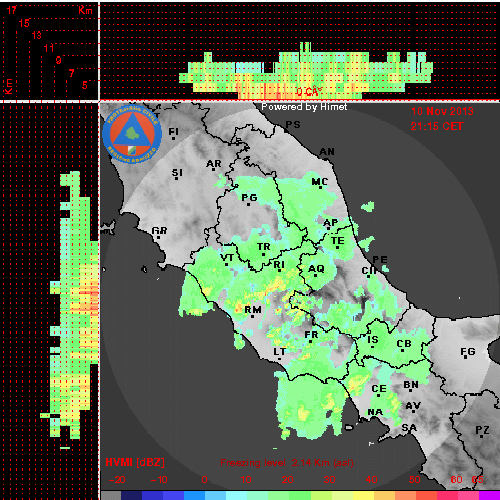Click the Freezing level 2.14 Km label
Viewport: 500px width, 500px height.
tap(287, 463)
